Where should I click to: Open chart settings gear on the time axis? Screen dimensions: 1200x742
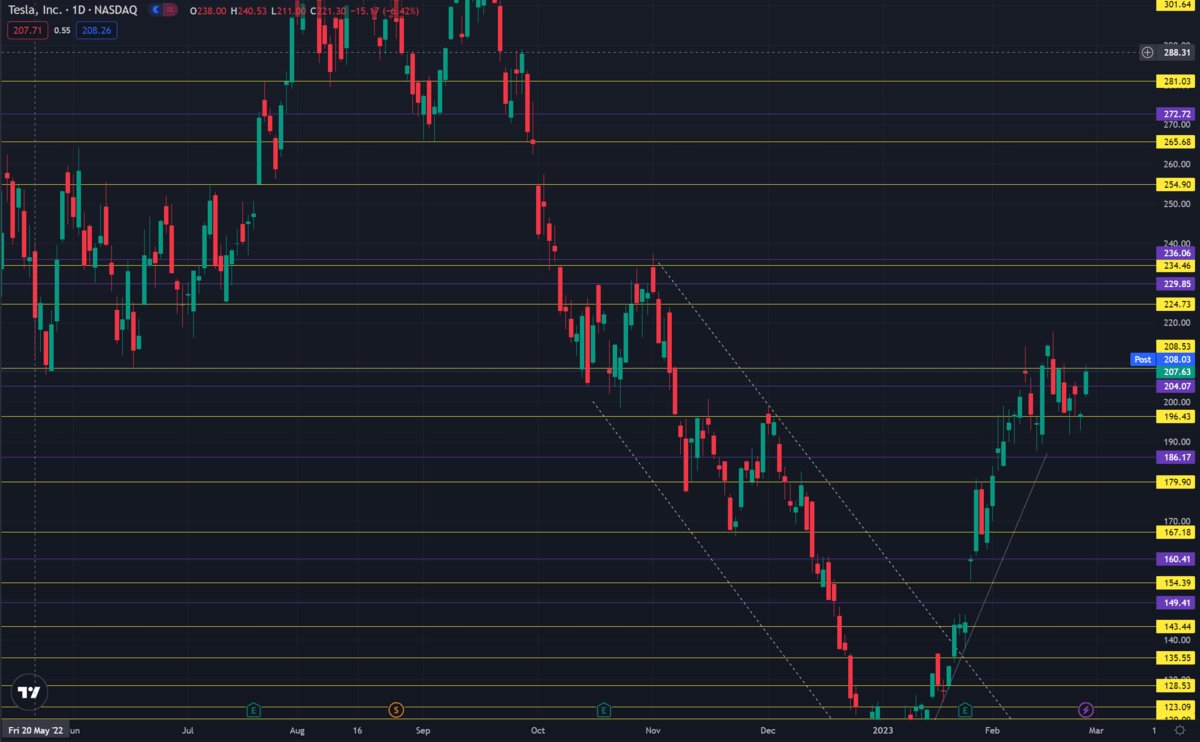tap(1179, 731)
